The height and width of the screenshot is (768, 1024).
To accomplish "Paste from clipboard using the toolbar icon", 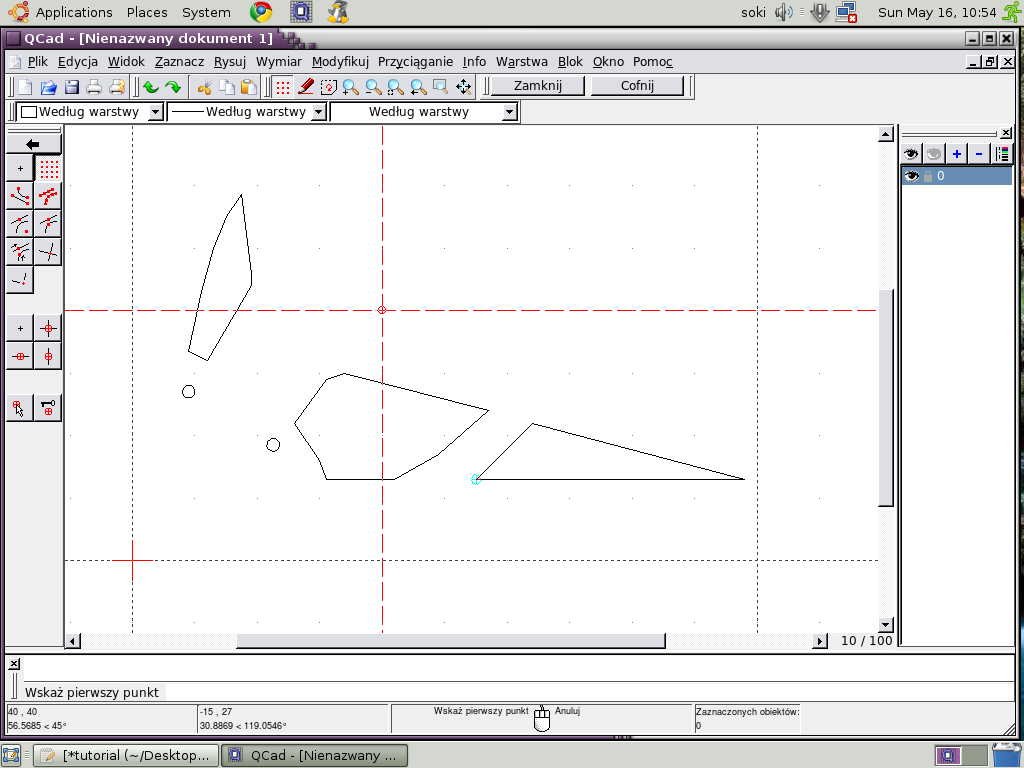I will [249, 87].
